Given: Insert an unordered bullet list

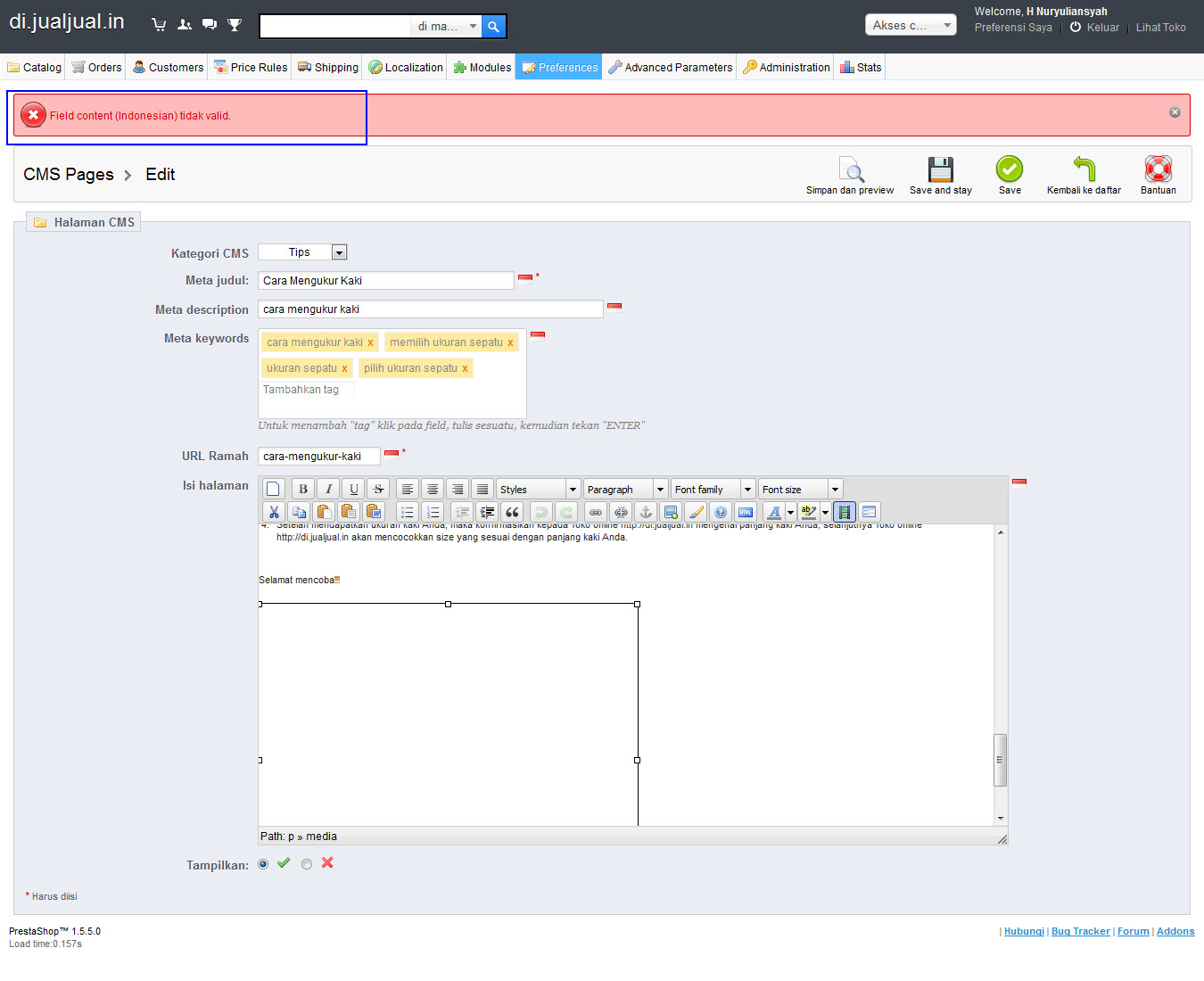Looking at the screenshot, I should (408, 512).
